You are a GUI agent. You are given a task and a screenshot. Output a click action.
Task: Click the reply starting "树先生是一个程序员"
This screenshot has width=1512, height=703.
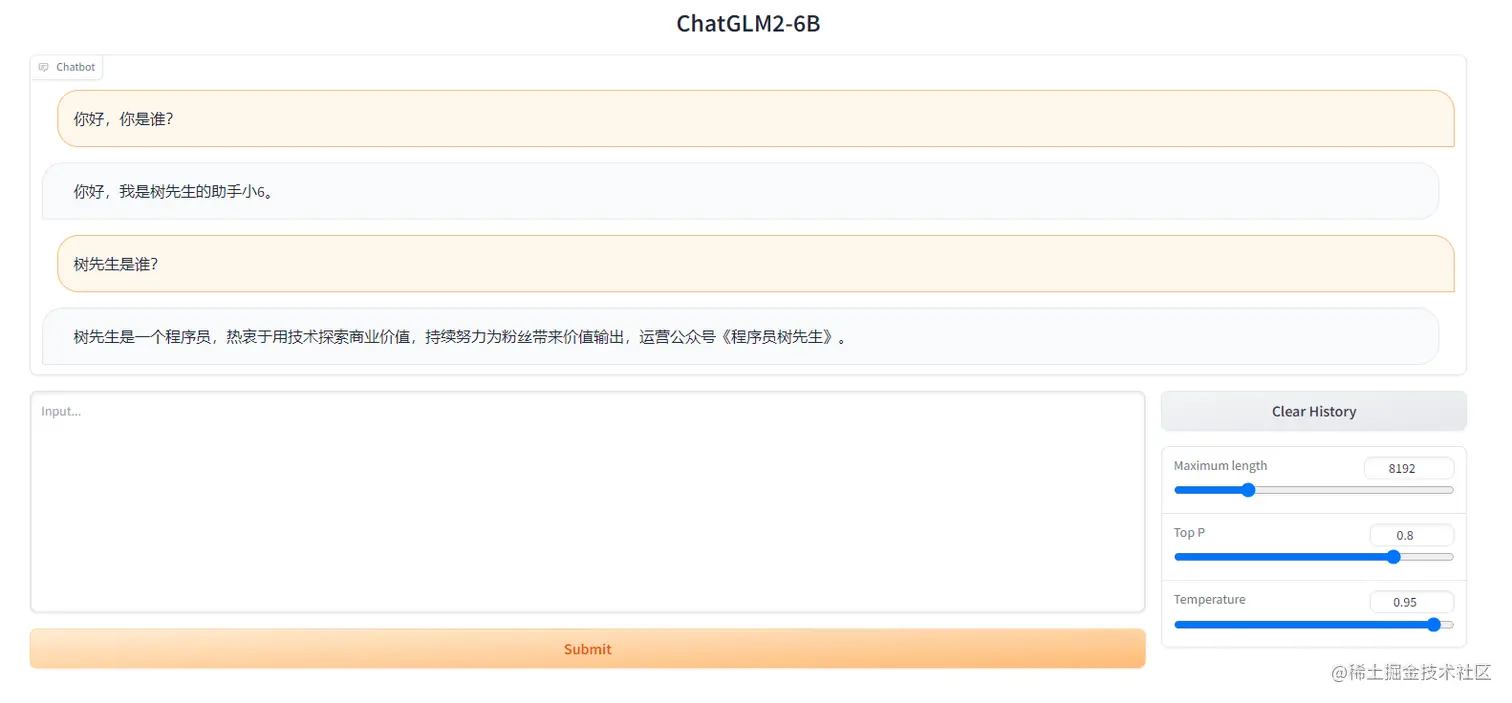click(x=740, y=337)
